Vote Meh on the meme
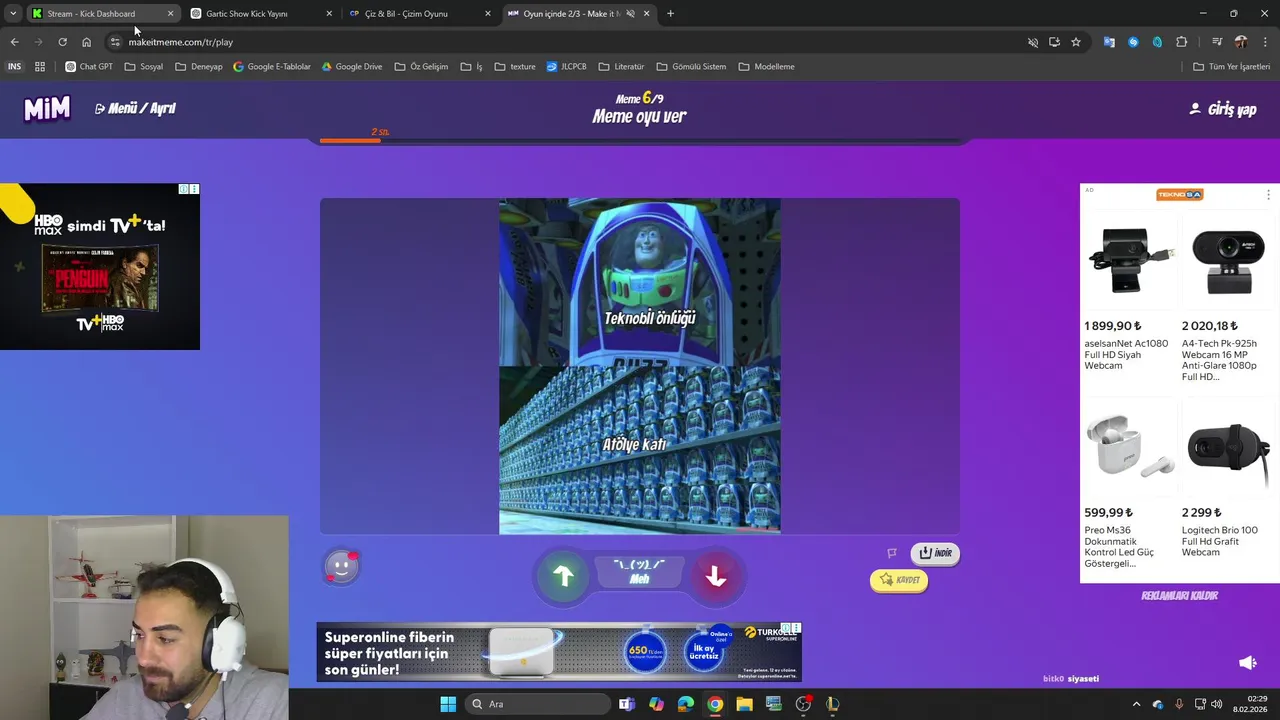 (639, 572)
